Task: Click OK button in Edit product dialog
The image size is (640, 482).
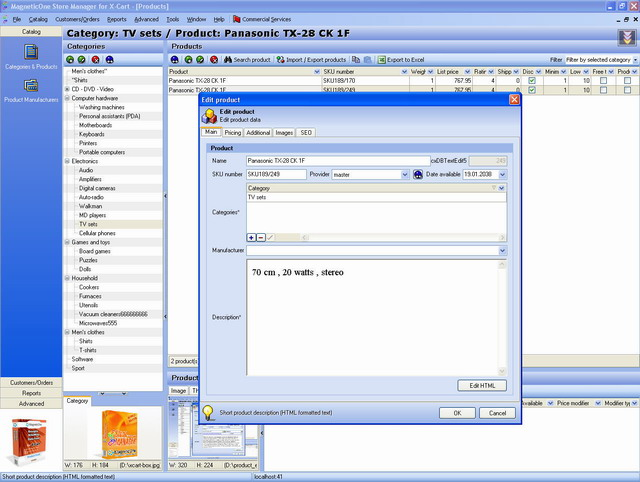Action: pos(457,413)
